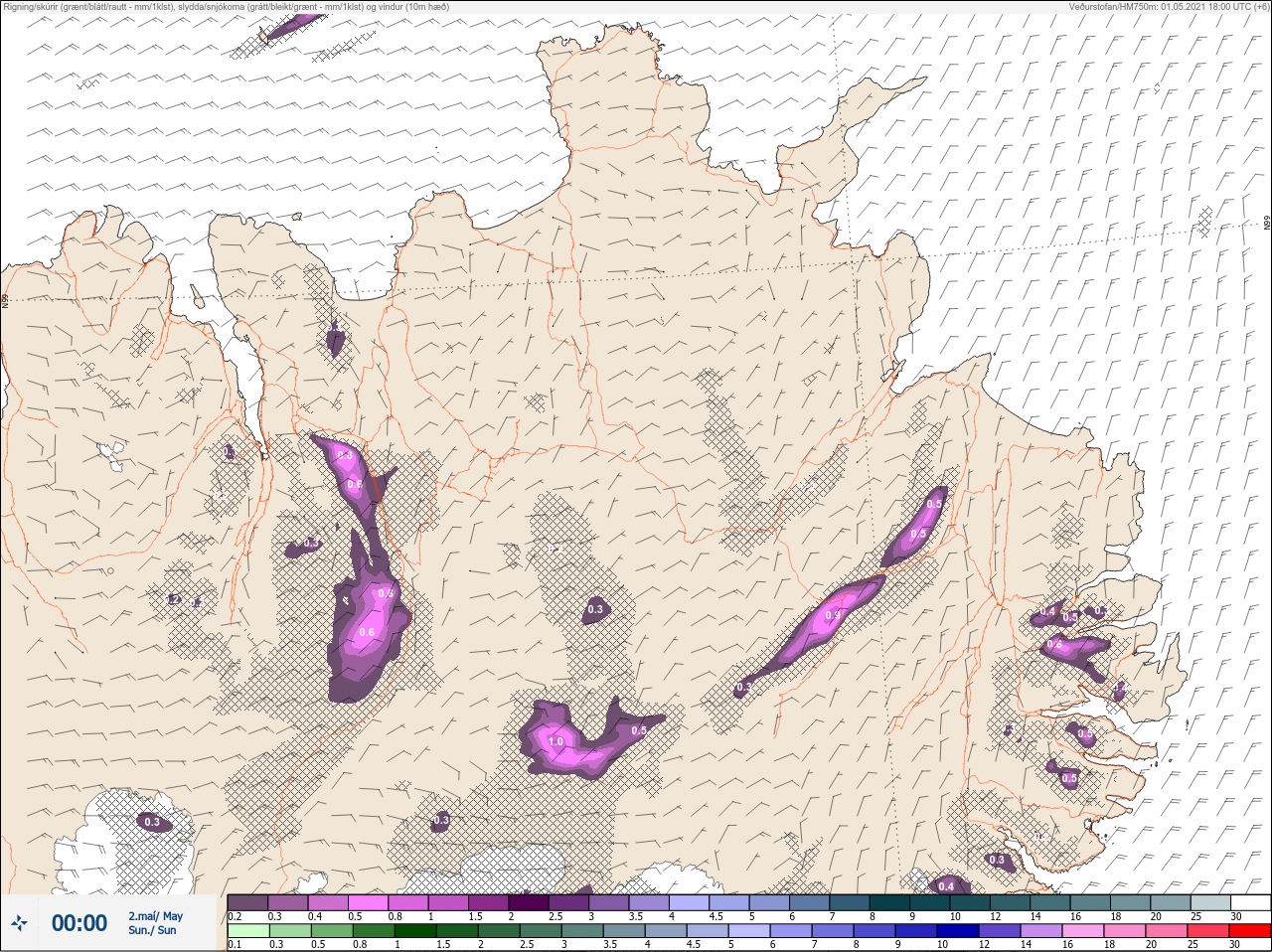This screenshot has height=952, width=1272.
Task: Select the '2.maí/ May' date label
Action: [155, 916]
